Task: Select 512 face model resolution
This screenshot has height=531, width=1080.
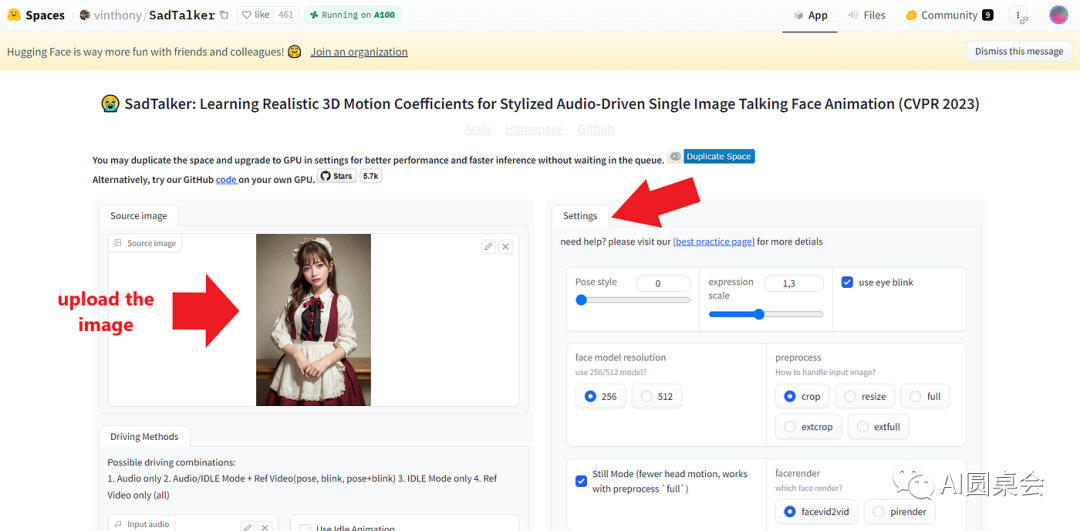Action: click(x=656, y=396)
